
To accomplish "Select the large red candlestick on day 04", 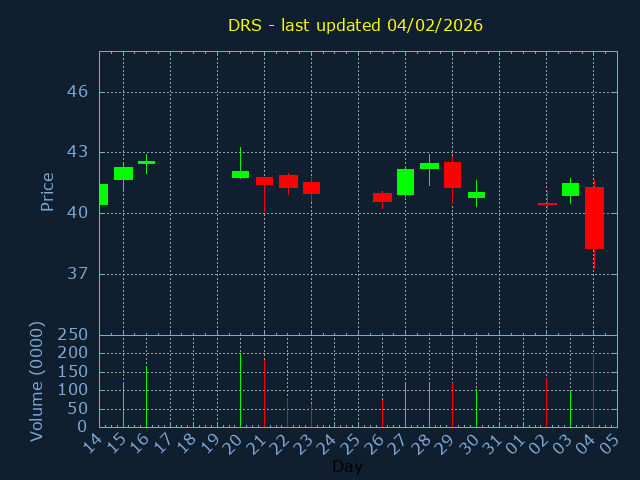I will (x=594, y=218).
